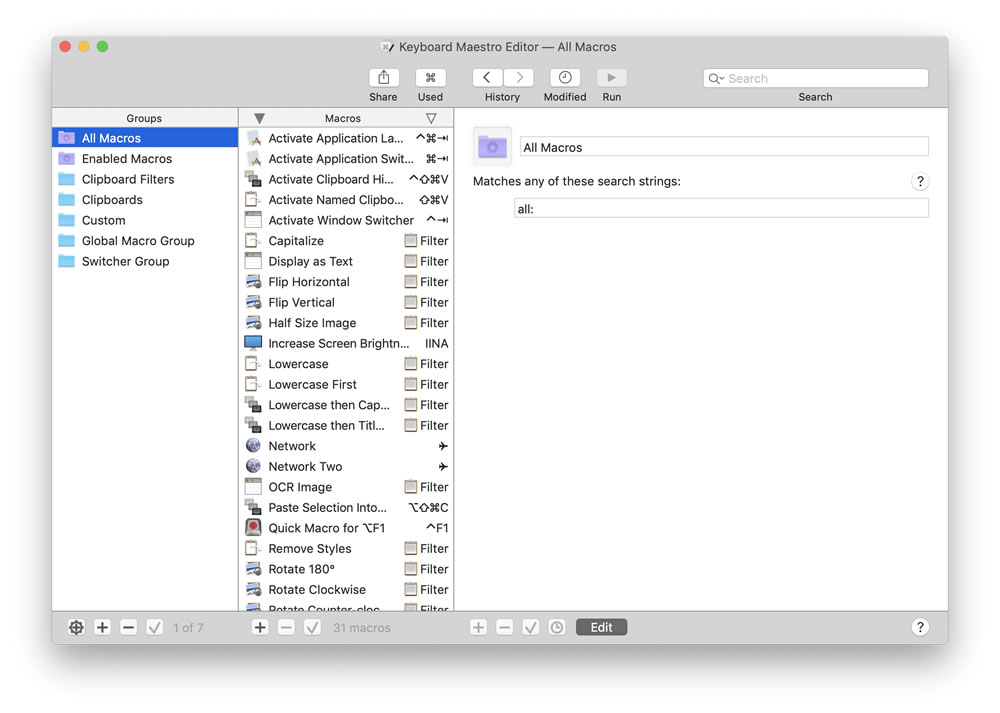Select Activate Clipboard History macro

click(346, 179)
